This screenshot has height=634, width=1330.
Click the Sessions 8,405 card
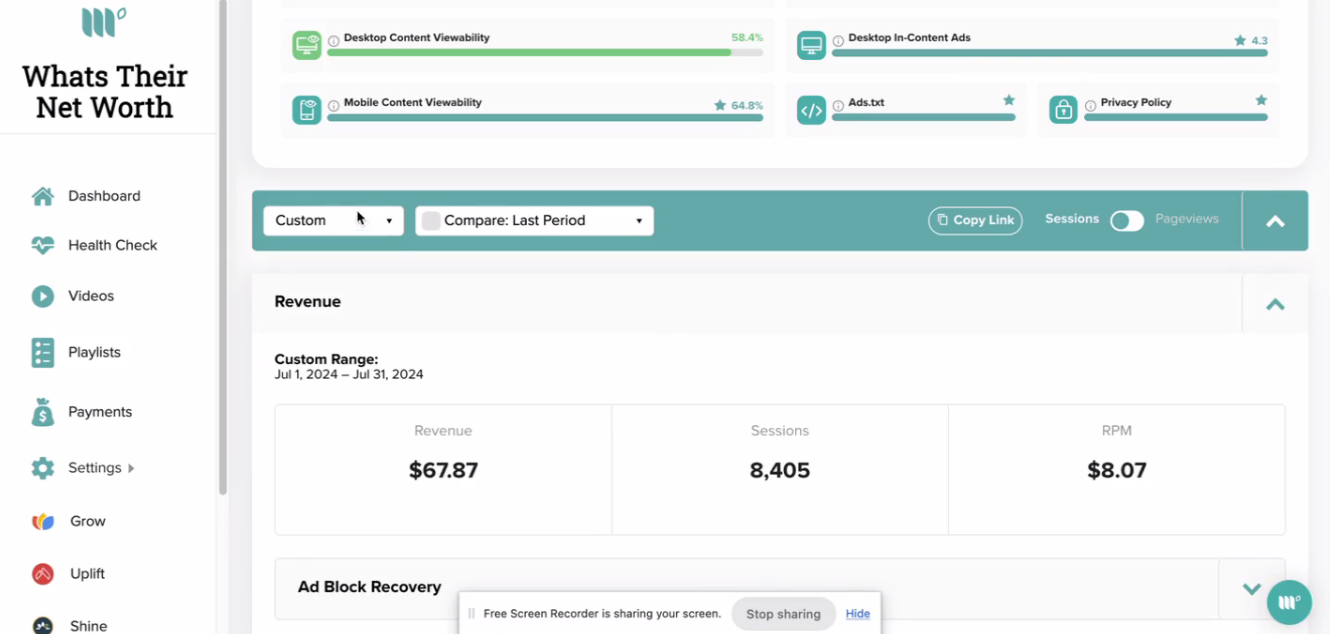point(780,470)
